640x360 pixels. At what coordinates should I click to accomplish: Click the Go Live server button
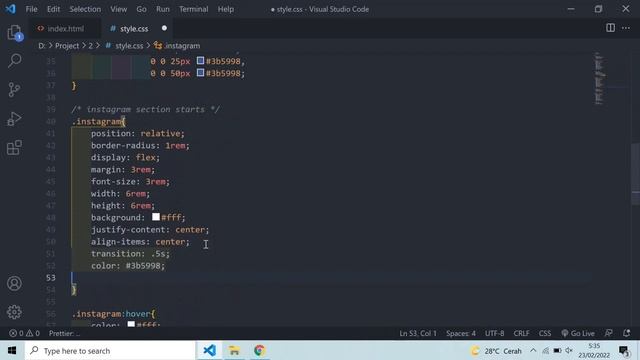[x=578, y=333]
